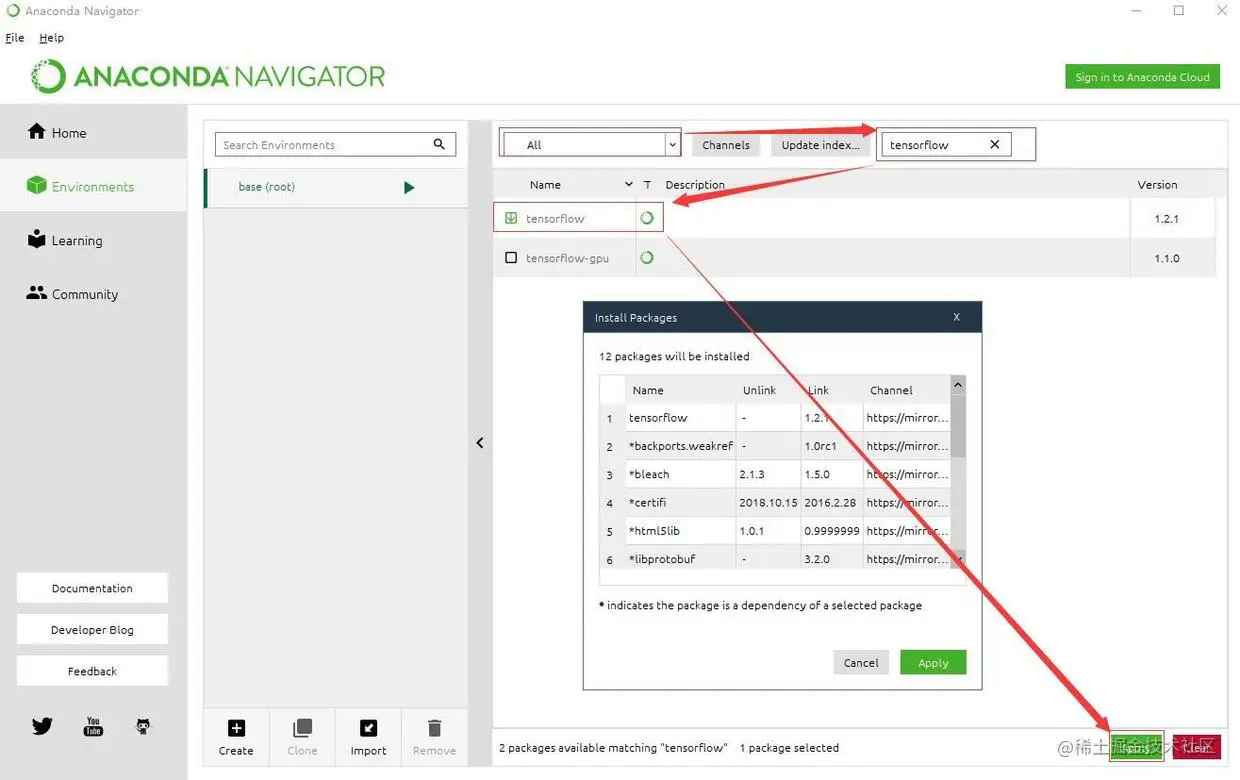Click *backports.weakref row in dialog

click(x=775, y=446)
